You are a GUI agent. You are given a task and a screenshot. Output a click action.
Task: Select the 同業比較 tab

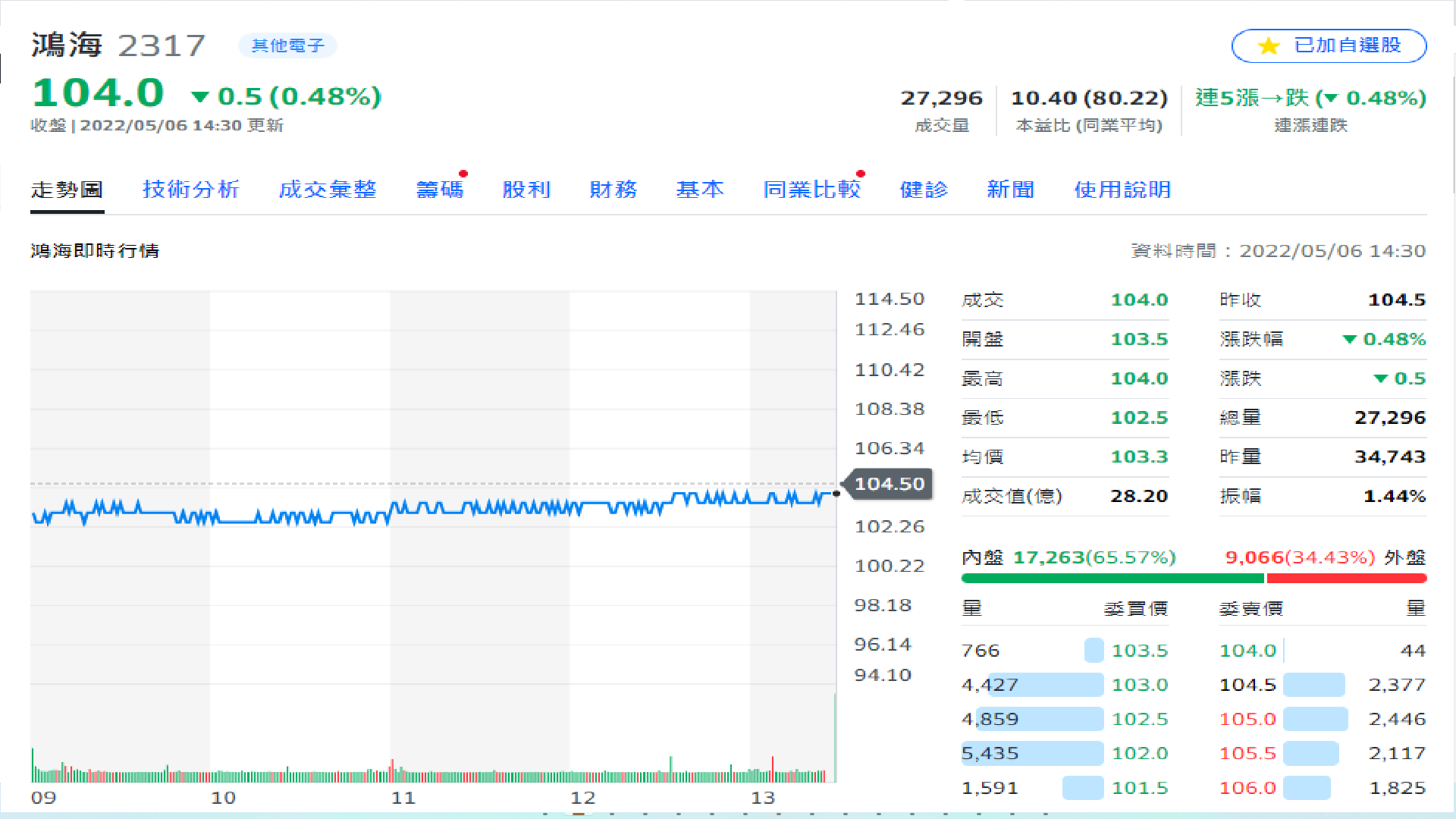(811, 190)
